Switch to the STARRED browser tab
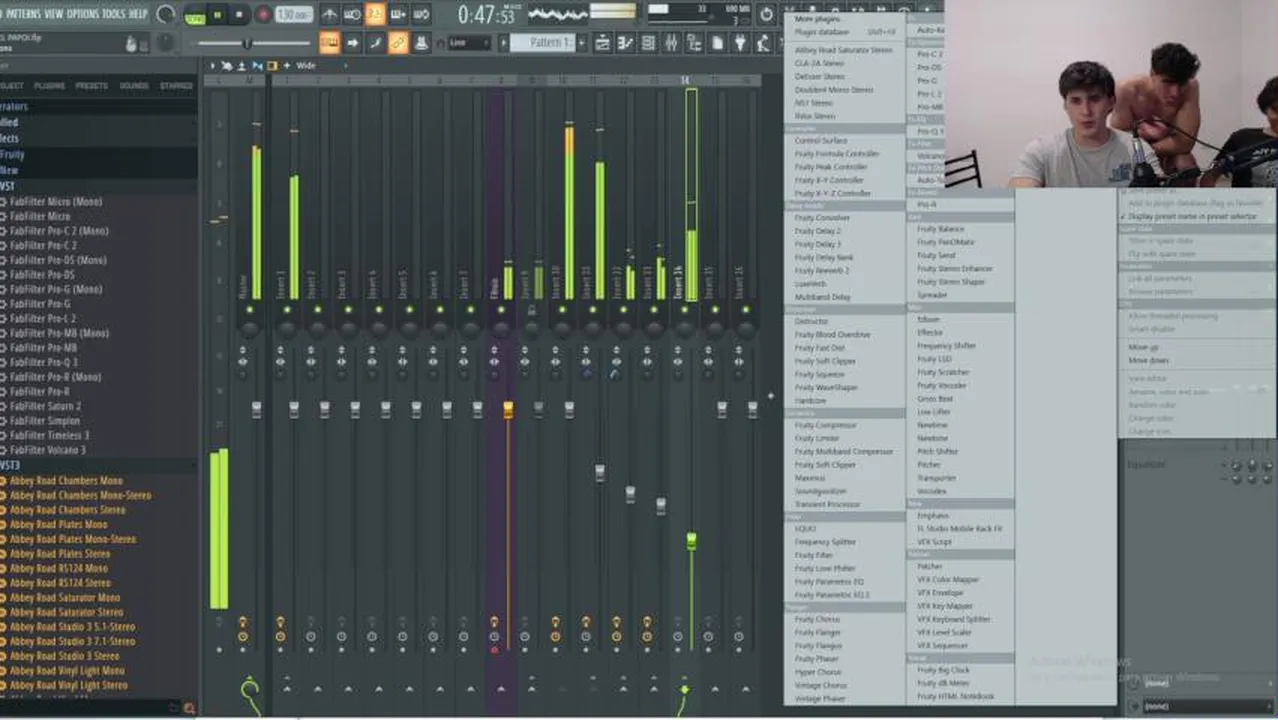Screen dimensions: 1278x720 point(176,86)
